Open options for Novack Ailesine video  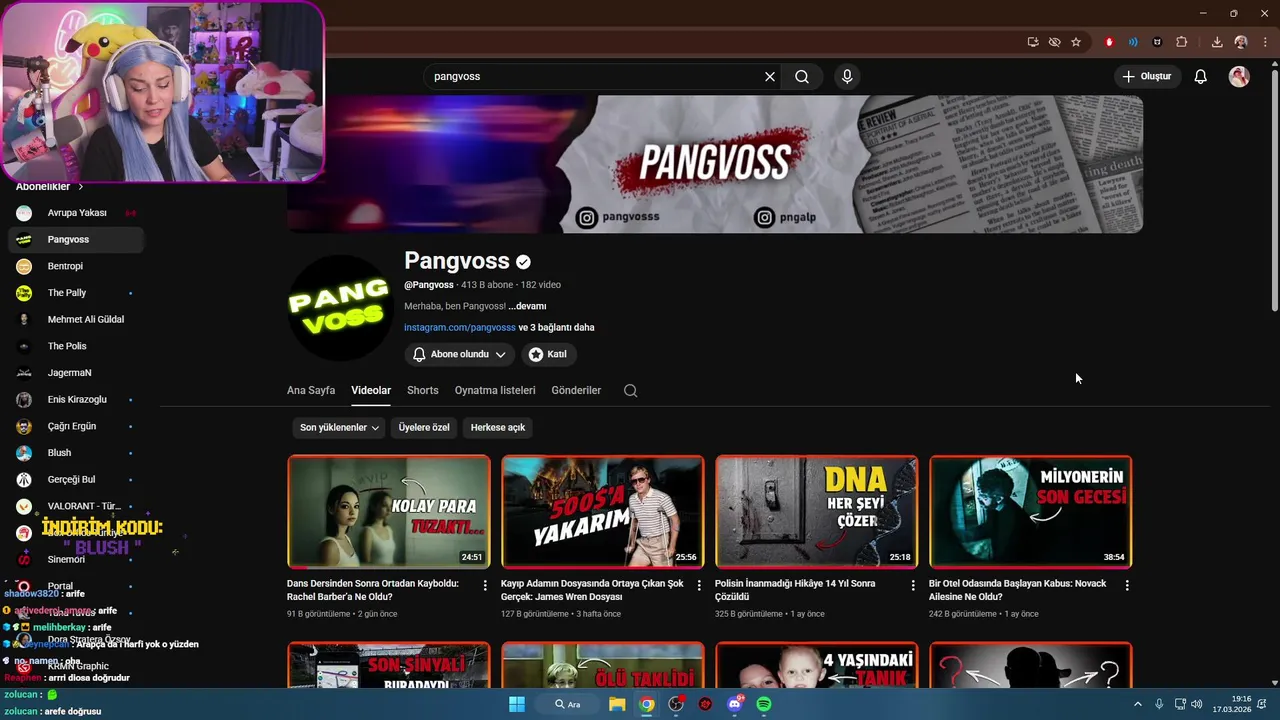click(x=1127, y=585)
